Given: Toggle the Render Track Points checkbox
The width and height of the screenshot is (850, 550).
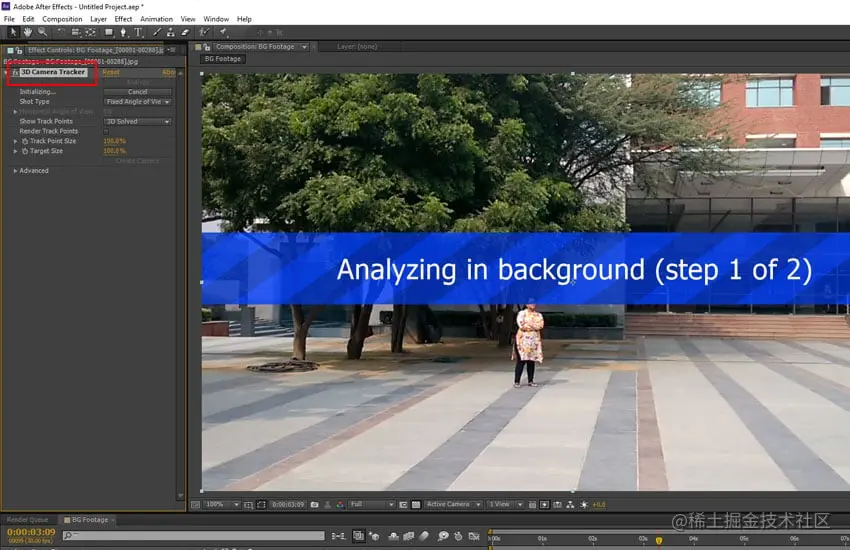Looking at the screenshot, I should tap(106, 131).
